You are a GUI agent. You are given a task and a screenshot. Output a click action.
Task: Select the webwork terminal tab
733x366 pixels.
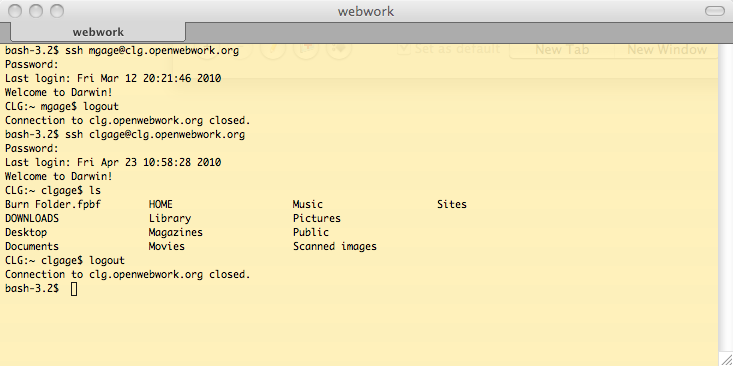tap(98, 32)
